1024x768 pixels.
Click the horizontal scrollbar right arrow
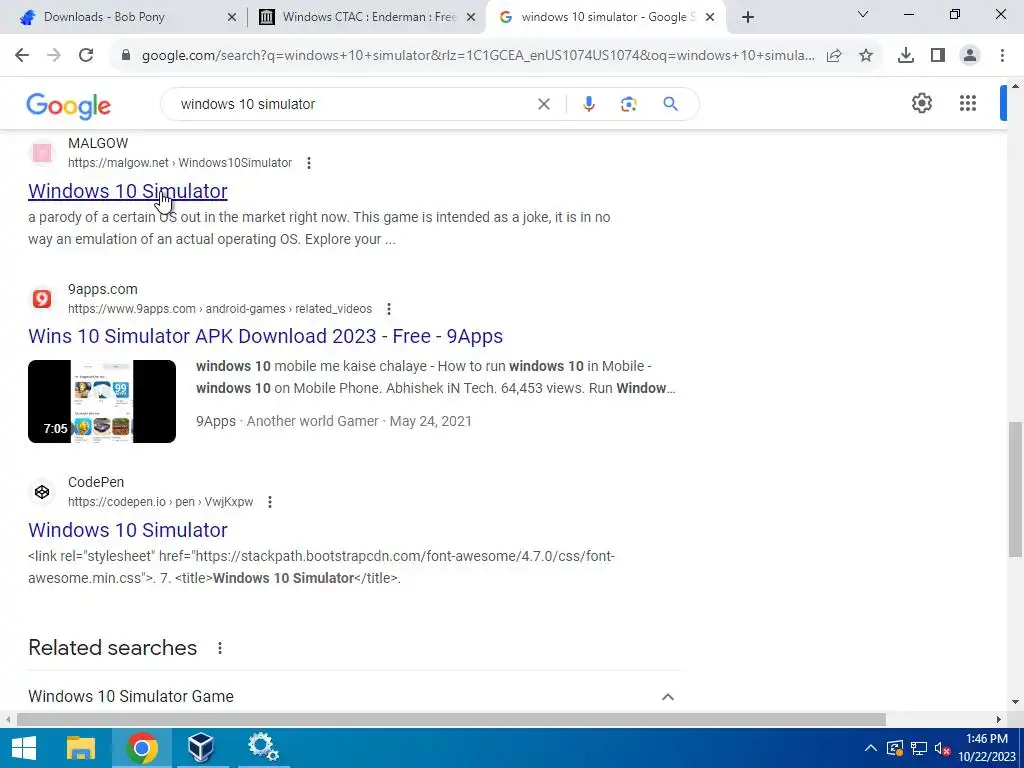click(999, 720)
